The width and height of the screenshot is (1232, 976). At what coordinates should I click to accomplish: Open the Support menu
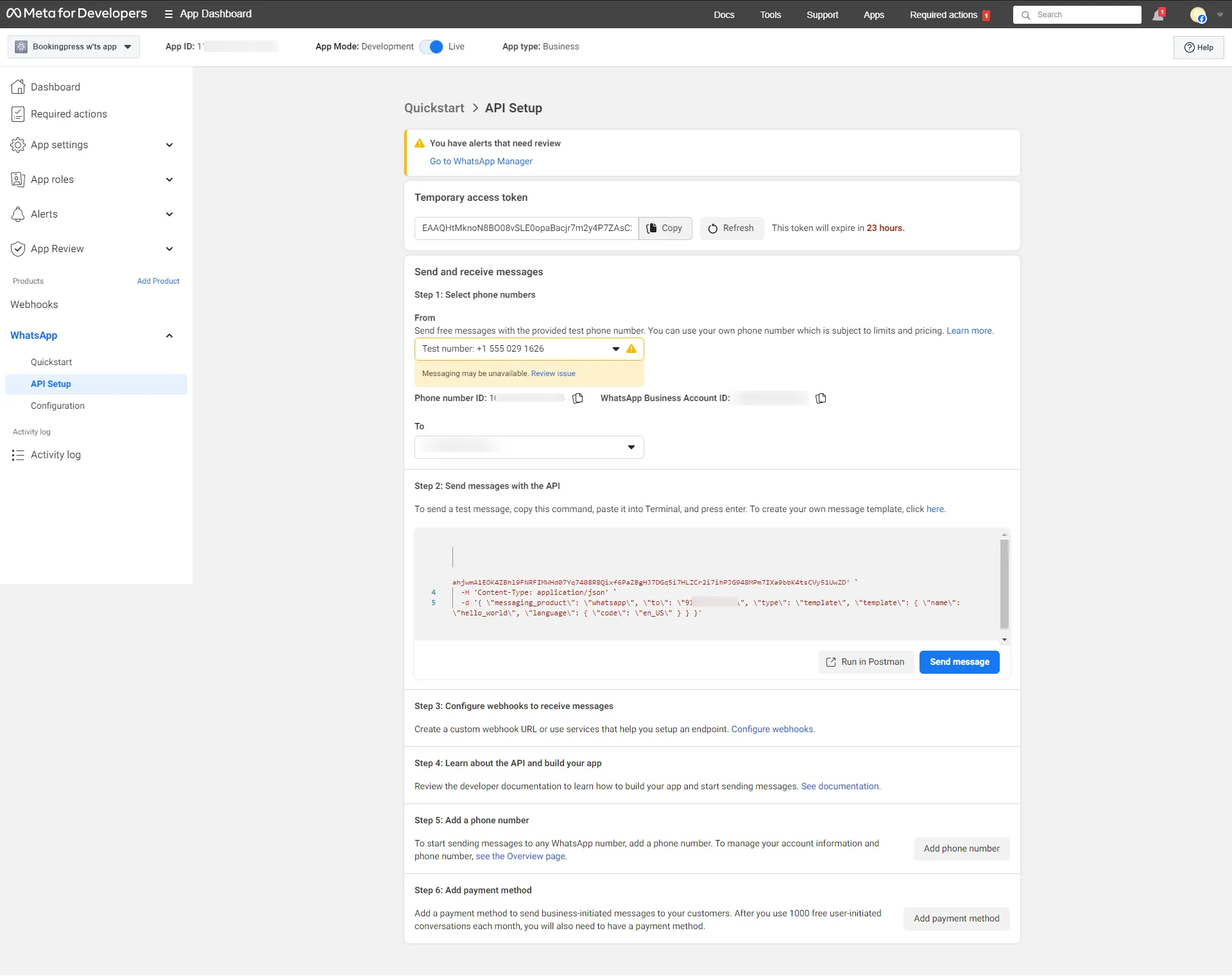(822, 15)
